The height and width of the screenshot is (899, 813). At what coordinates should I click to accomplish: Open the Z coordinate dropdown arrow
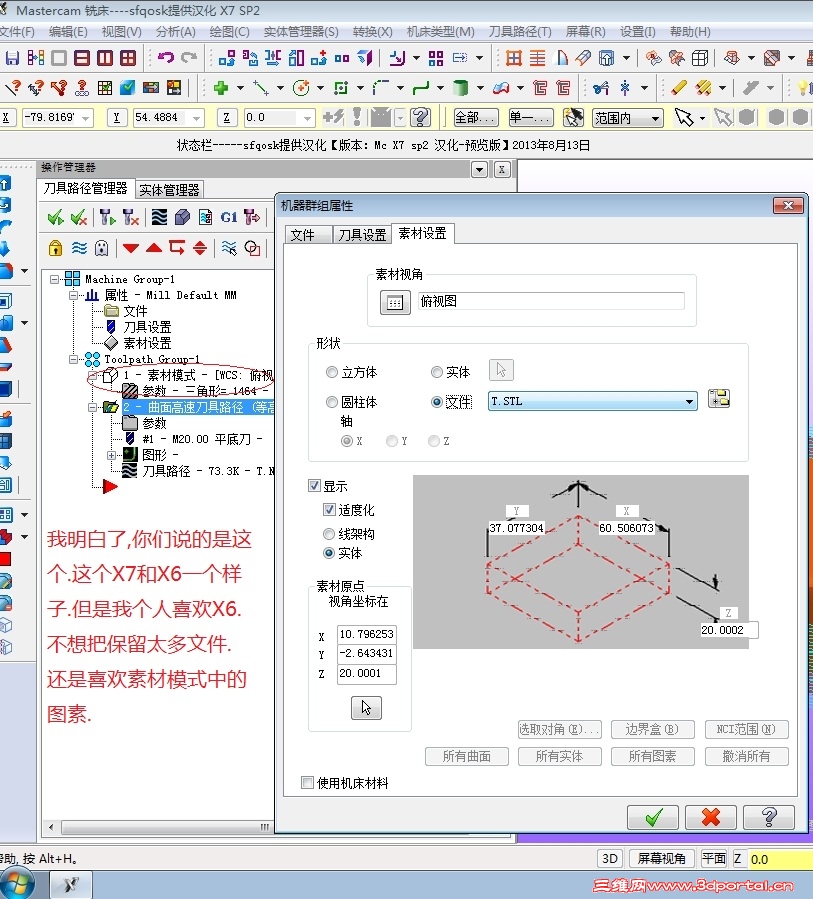308,118
